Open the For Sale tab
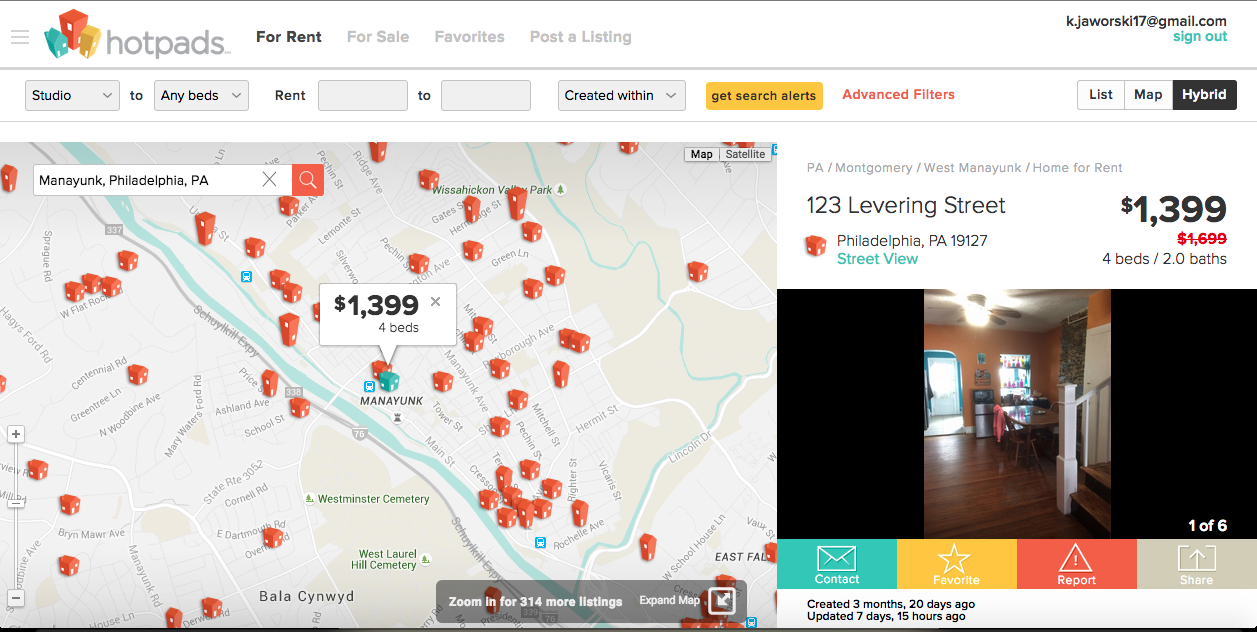This screenshot has height=632, width=1257. click(x=377, y=37)
